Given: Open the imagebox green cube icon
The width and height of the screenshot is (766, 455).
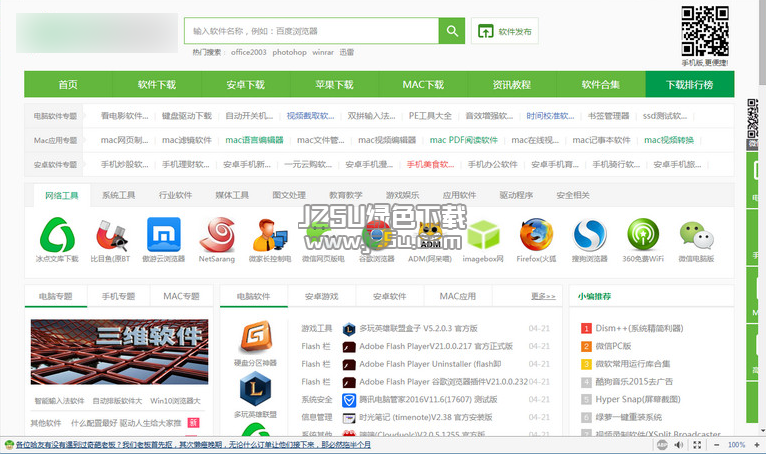Looking at the screenshot, I should point(483,235).
